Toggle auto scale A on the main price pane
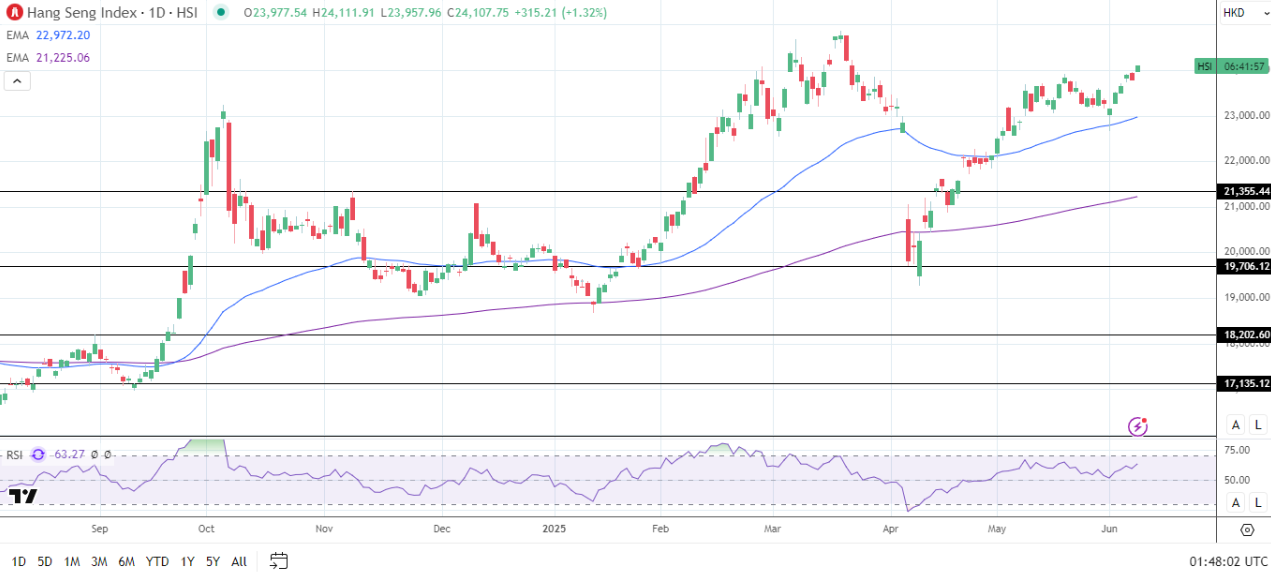 click(1235, 425)
